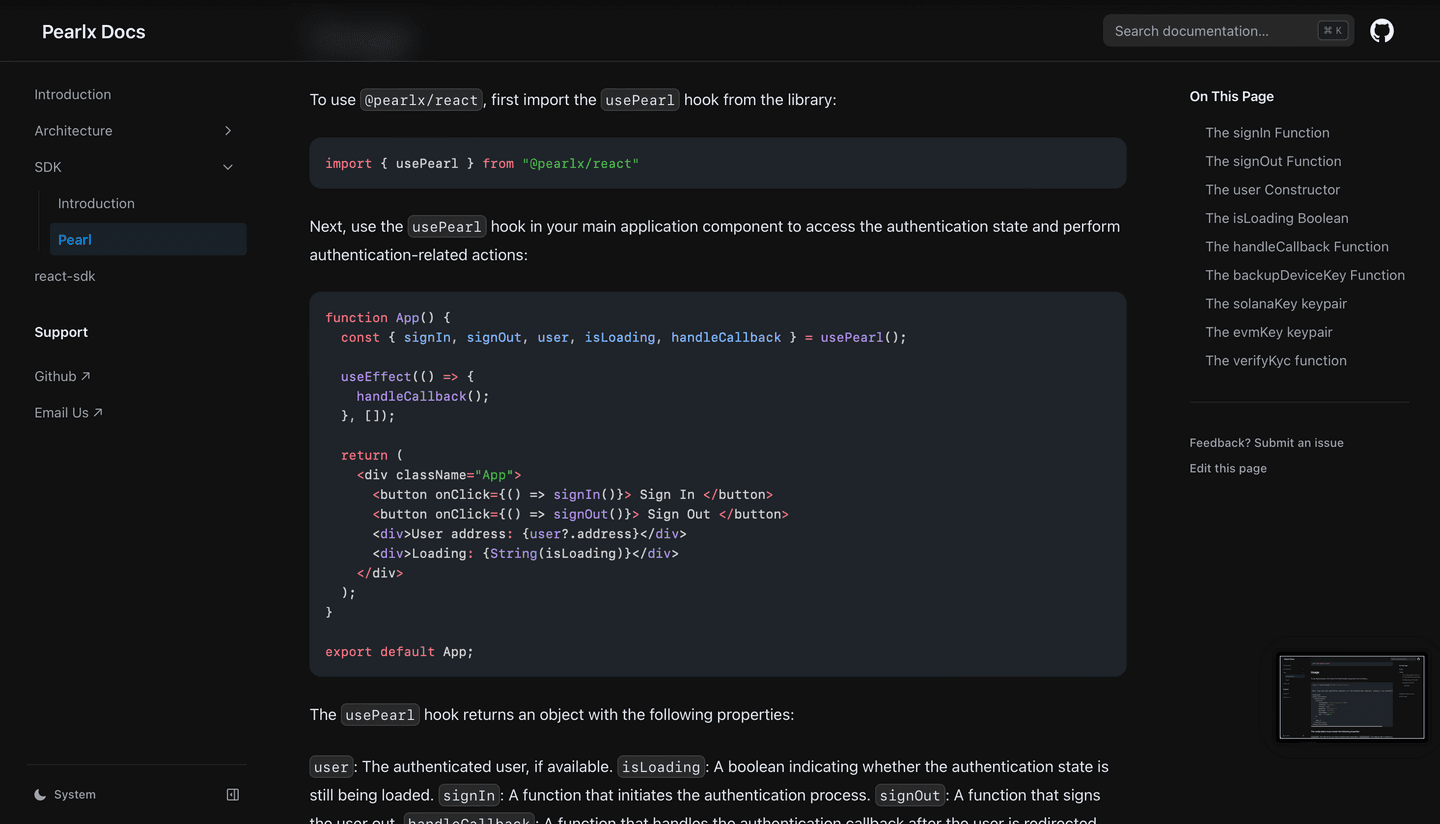
Task: Go to Pearlx Docs home logo
Action: tap(94, 32)
